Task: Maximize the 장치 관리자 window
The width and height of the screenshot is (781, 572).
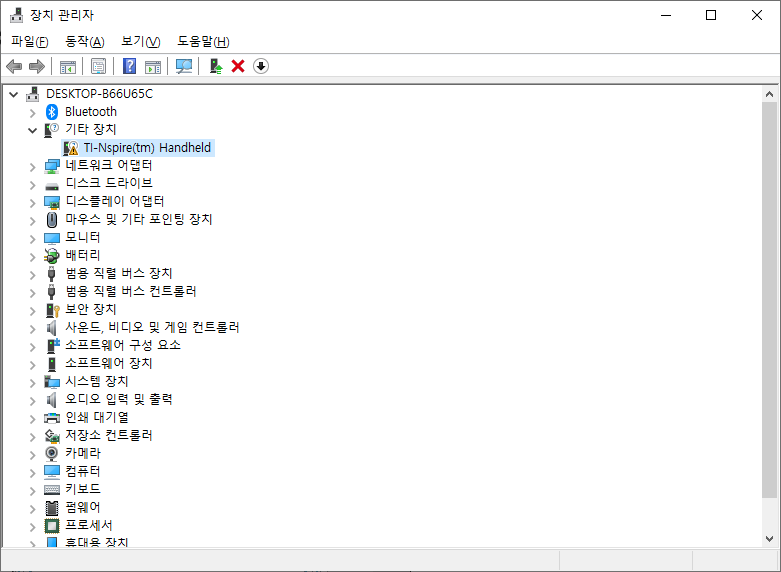Action: point(711,15)
